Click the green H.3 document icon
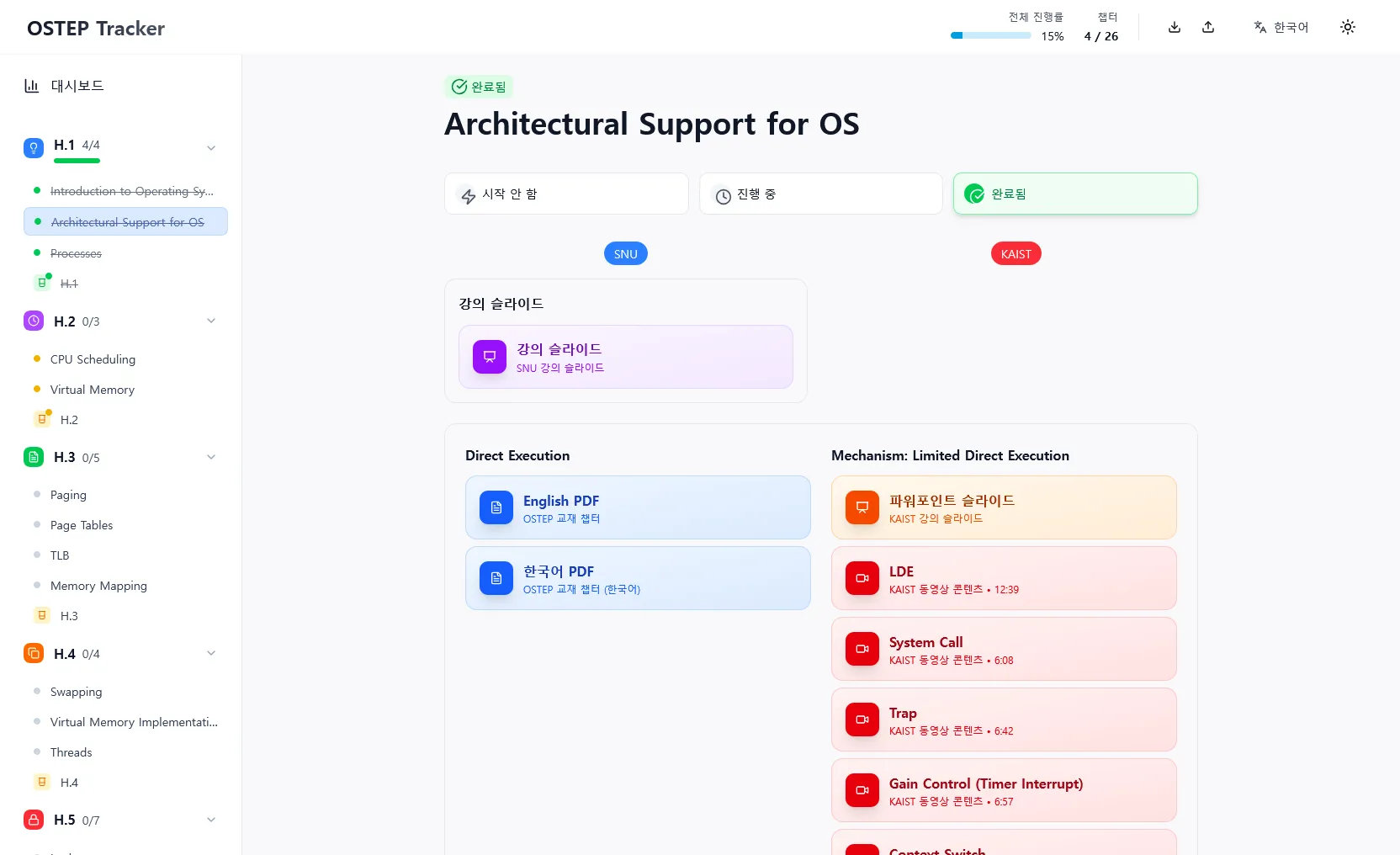The height and width of the screenshot is (855, 1400). click(x=34, y=457)
